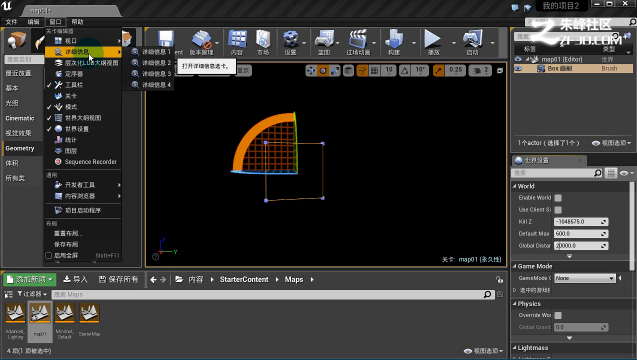Toggle grid snapping in the viewport toolbar
637x360 pixels.
375,71
